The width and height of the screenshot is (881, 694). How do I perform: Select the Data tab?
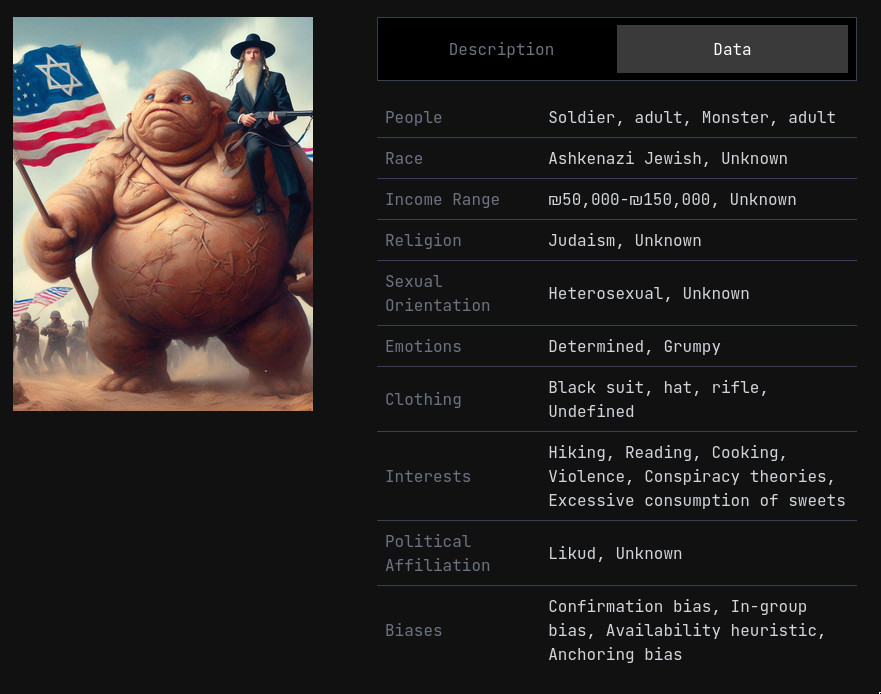tap(732, 49)
